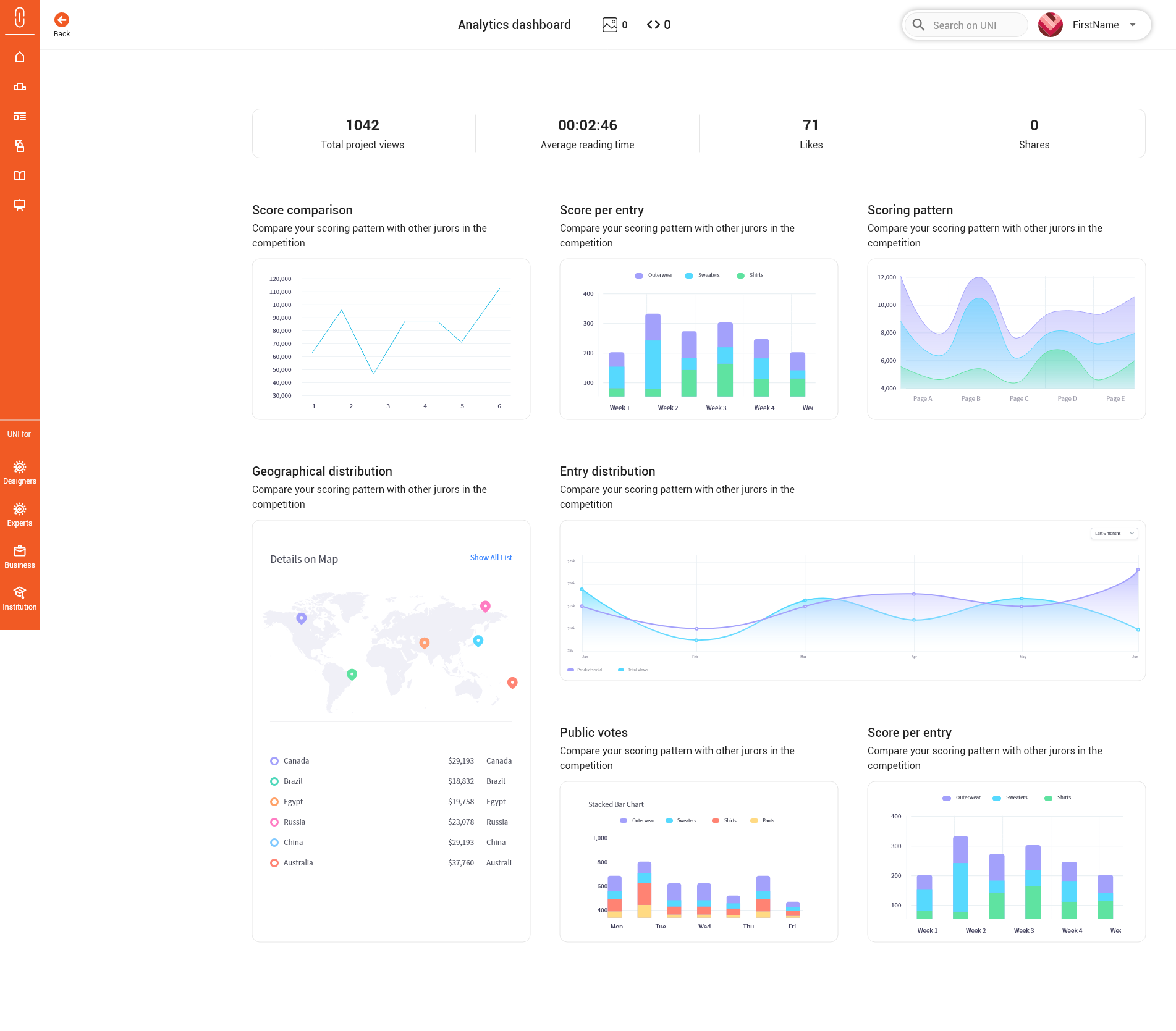This screenshot has height=1031, width=1176.
Task: Click the UNI for label in sidebar
Action: pyautogui.click(x=19, y=434)
